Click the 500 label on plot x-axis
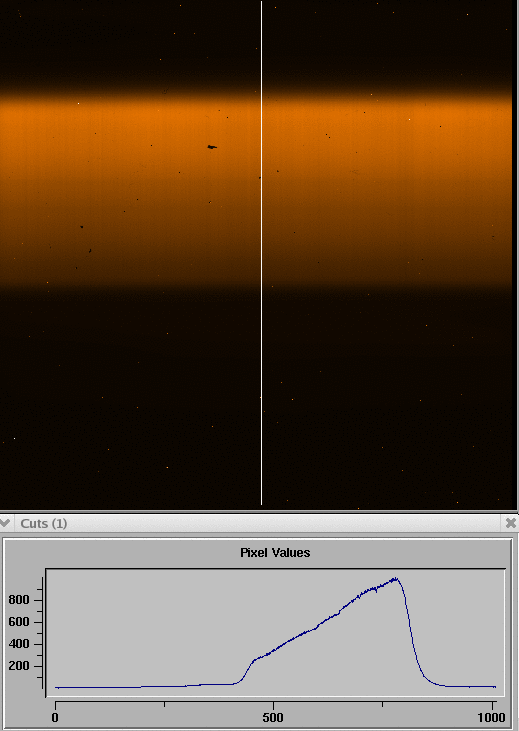Image resolution: width=519 pixels, height=731 pixels. (x=273, y=717)
